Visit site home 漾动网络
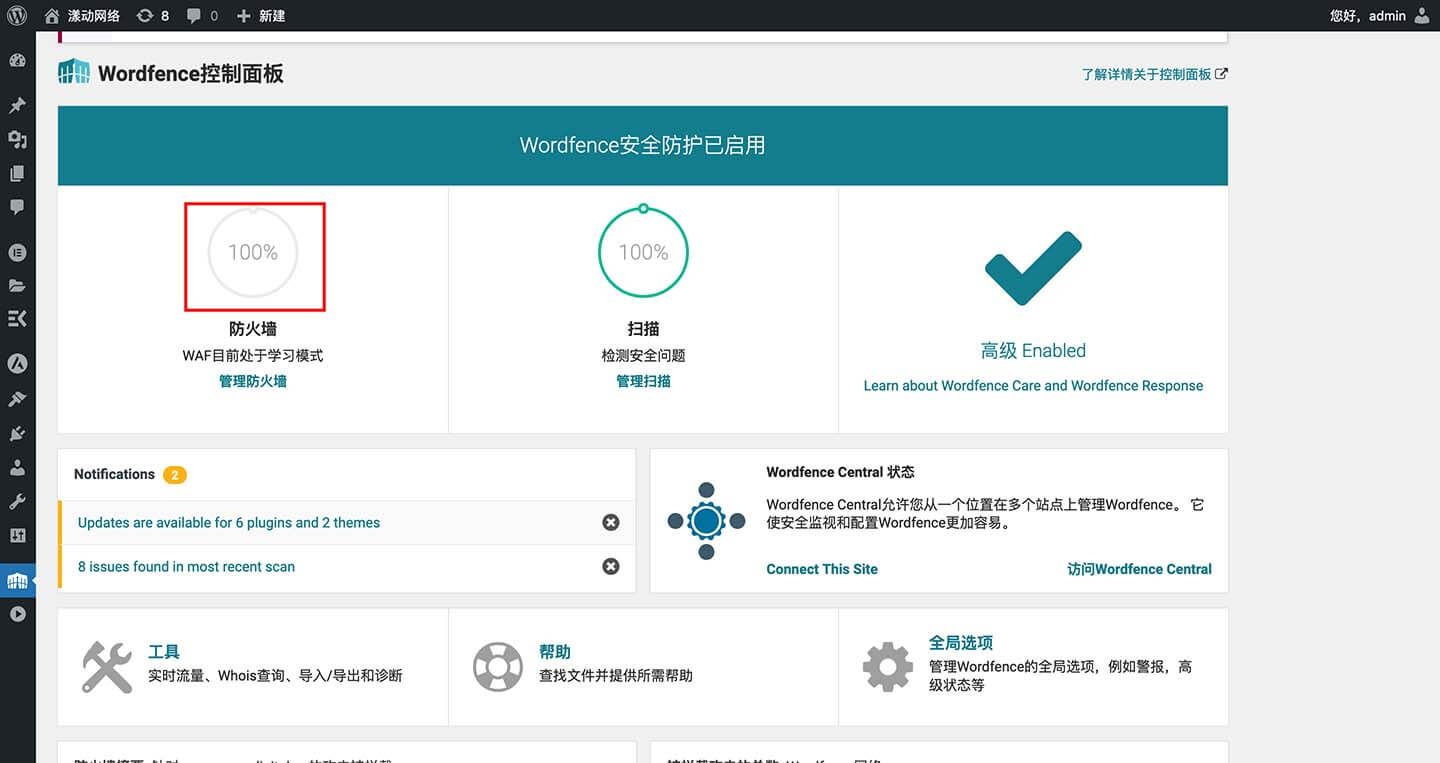 (x=82, y=15)
